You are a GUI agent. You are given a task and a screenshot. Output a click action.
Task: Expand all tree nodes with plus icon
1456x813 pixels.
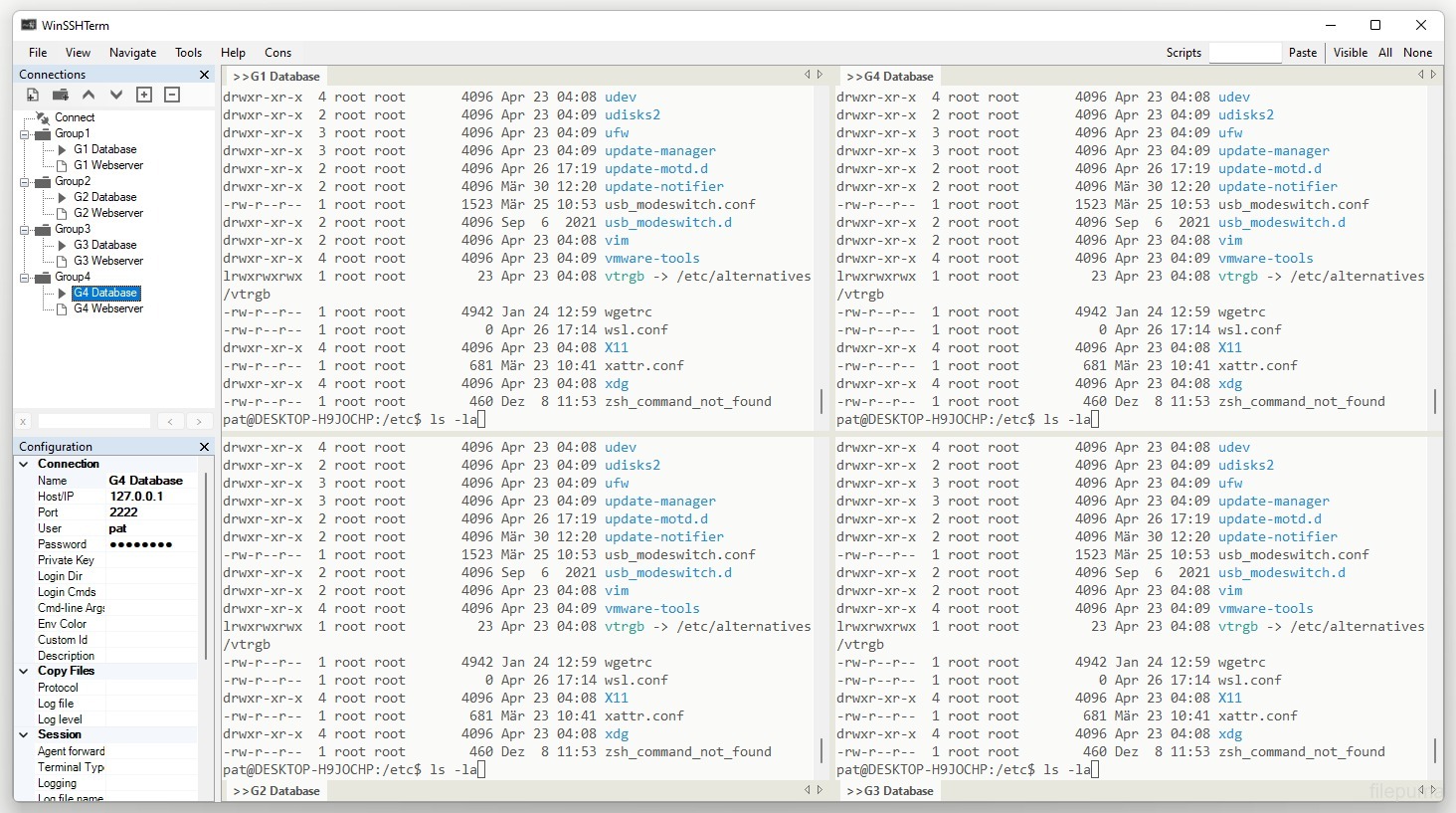[144, 95]
